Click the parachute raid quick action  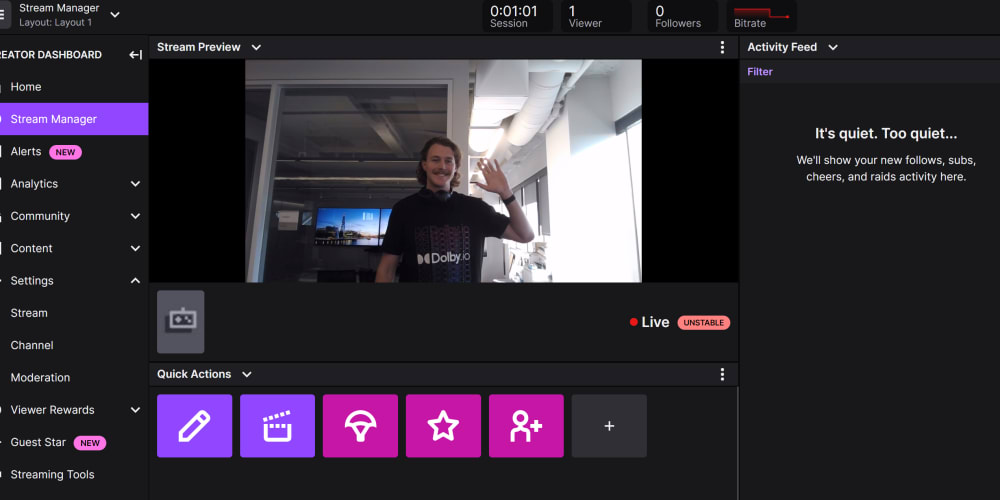pos(360,426)
